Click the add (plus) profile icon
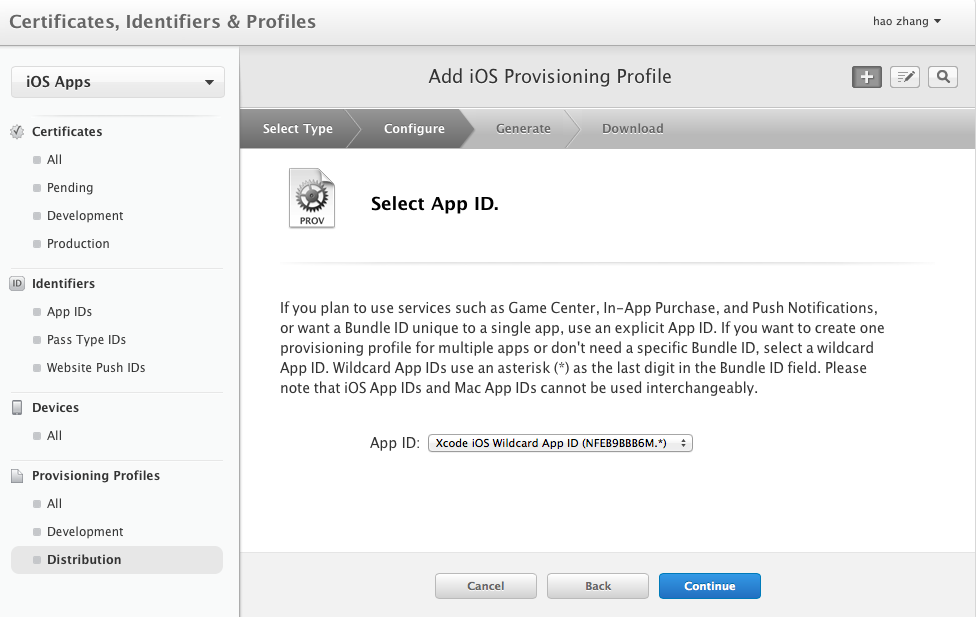Screen dimensions: 976x617 tap(866, 77)
